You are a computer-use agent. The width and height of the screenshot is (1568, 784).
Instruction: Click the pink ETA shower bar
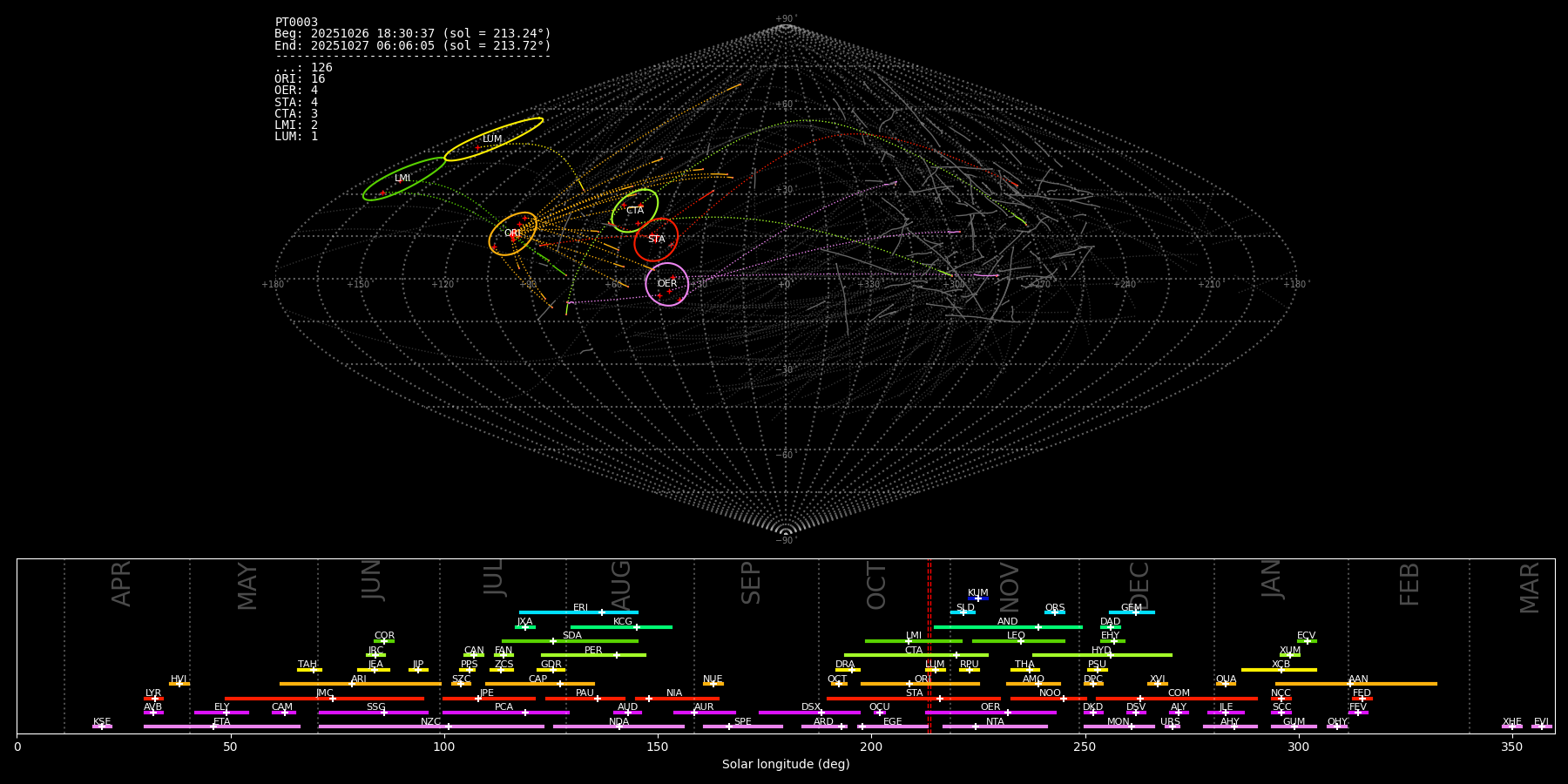(x=222, y=727)
